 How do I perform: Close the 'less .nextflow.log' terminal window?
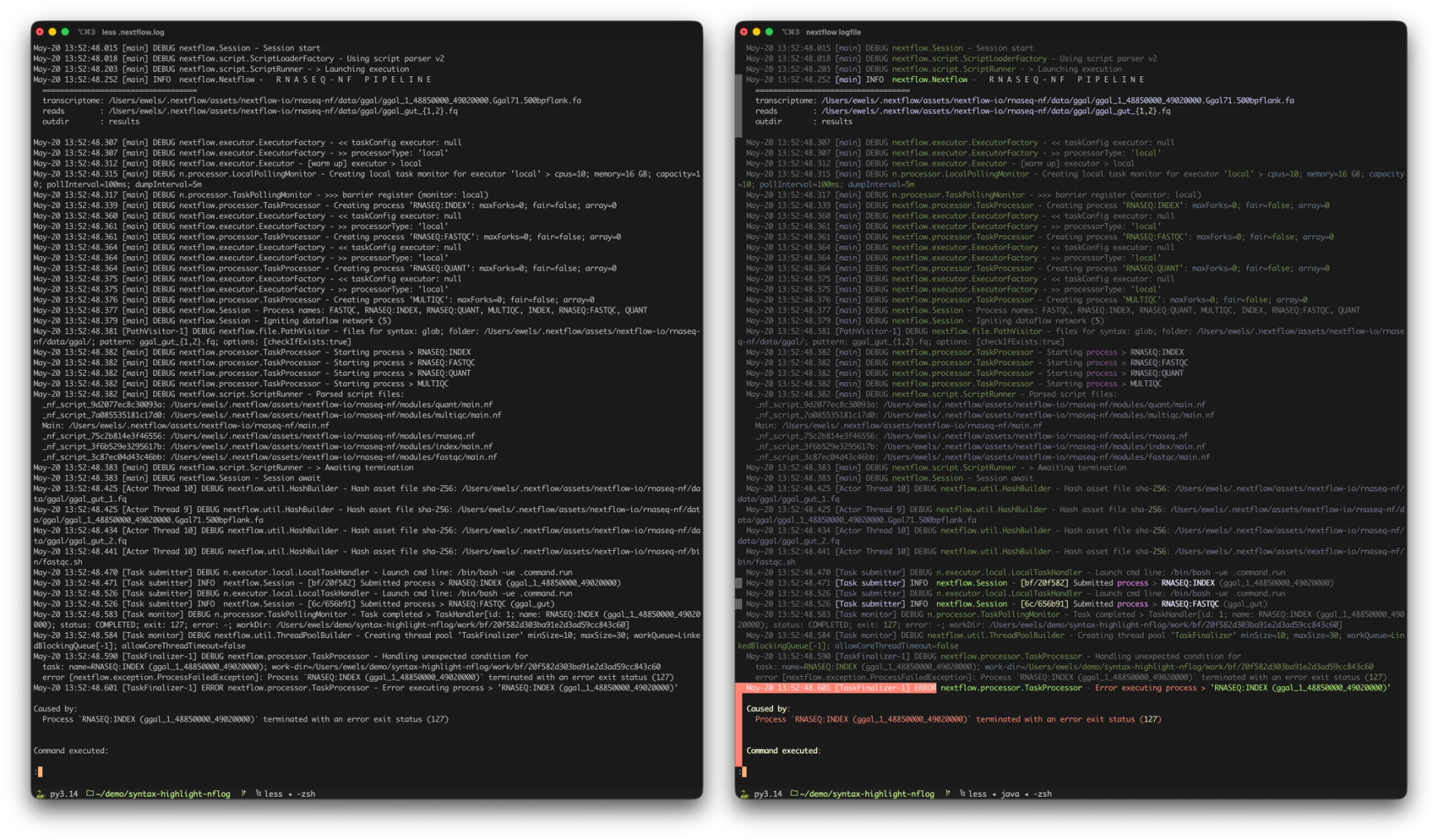click(x=40, y=32)
